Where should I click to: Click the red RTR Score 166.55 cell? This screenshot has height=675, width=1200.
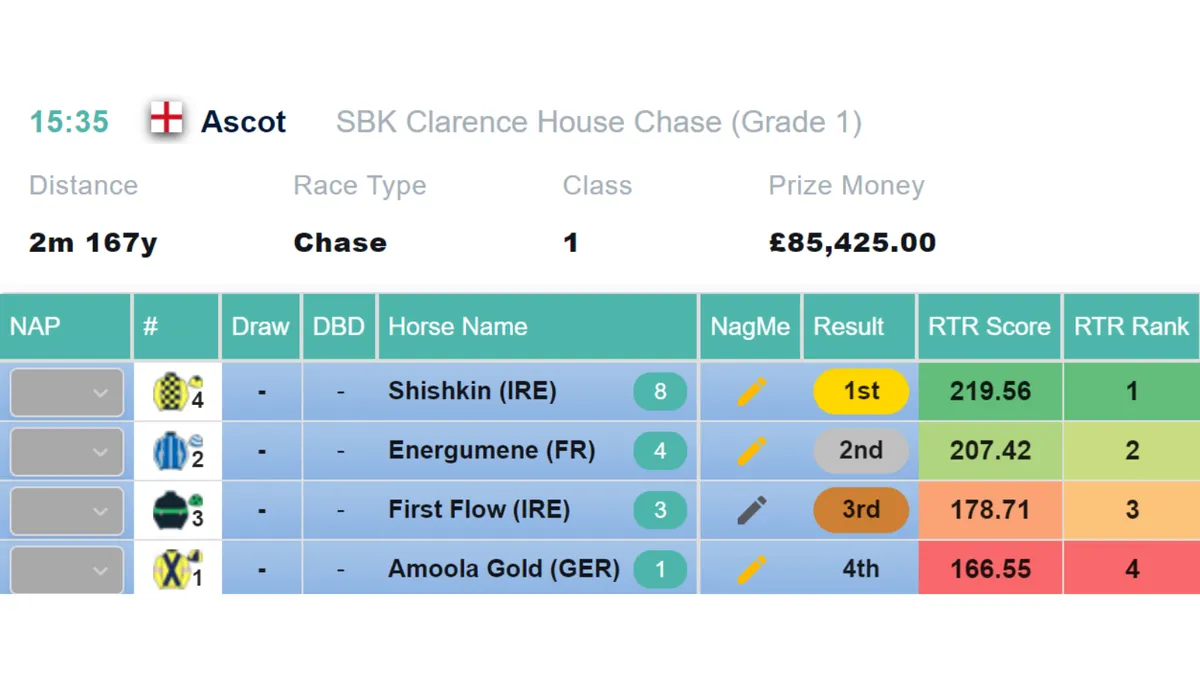990,569
